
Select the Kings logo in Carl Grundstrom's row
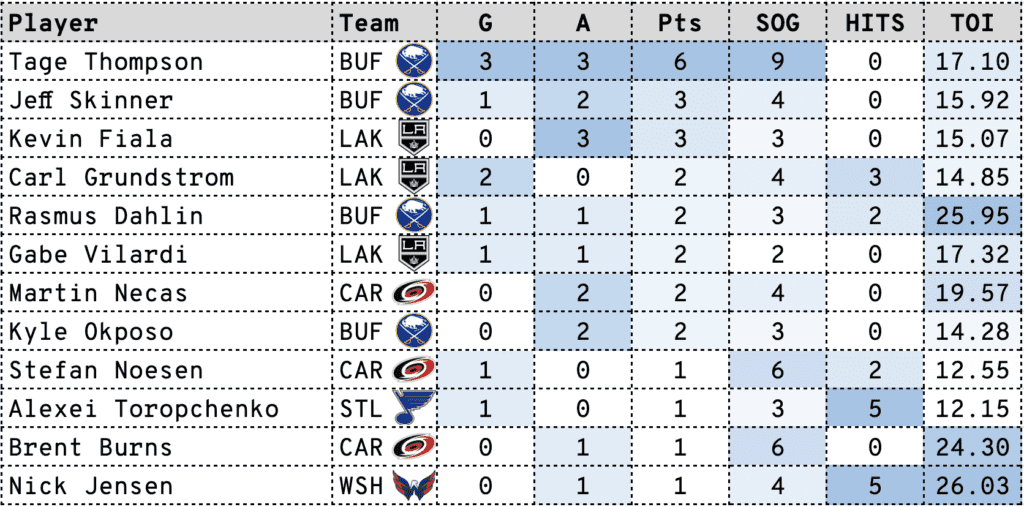click(413, 178)
